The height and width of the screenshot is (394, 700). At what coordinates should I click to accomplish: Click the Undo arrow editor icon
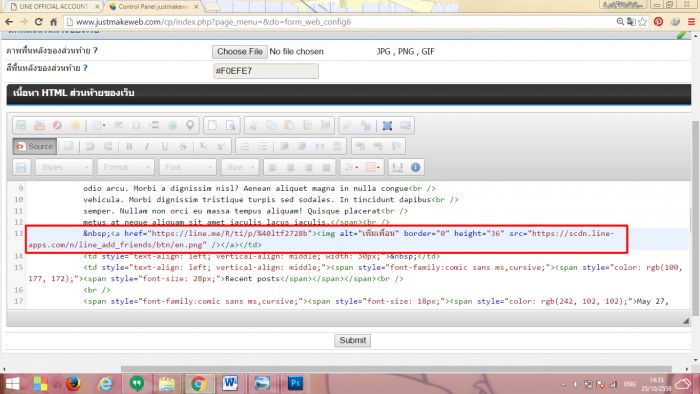(x=90, y=146)
